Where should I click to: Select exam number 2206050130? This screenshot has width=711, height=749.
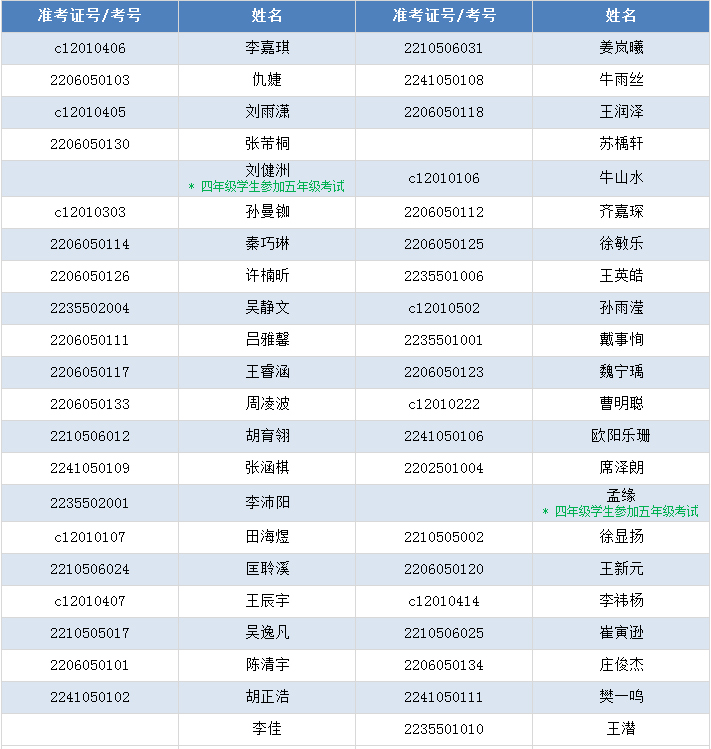[90, 144]
